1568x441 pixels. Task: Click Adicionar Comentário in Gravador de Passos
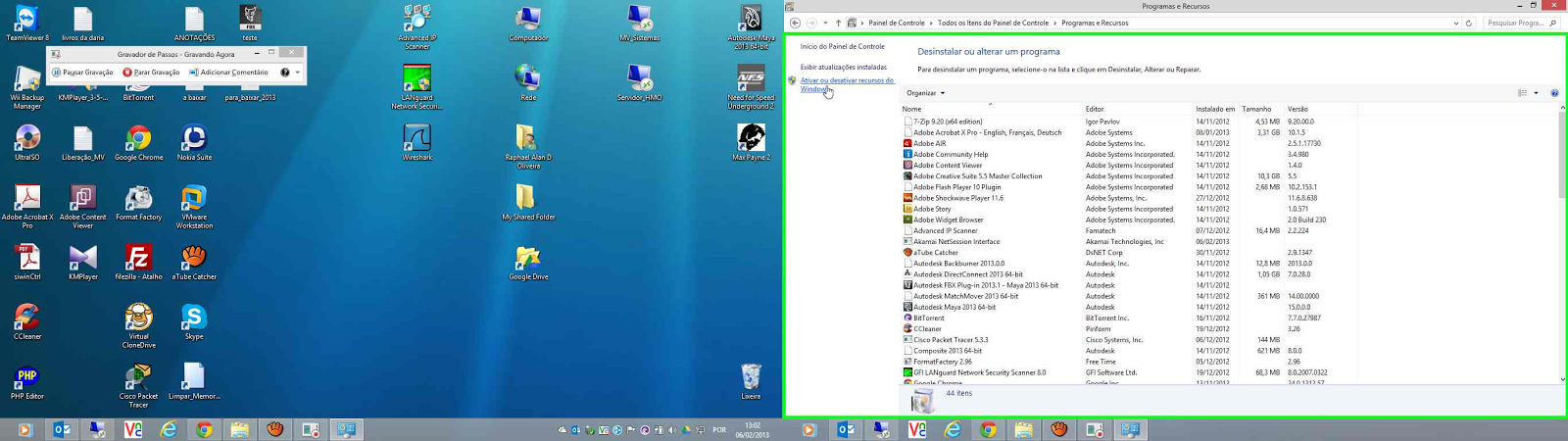228,73
